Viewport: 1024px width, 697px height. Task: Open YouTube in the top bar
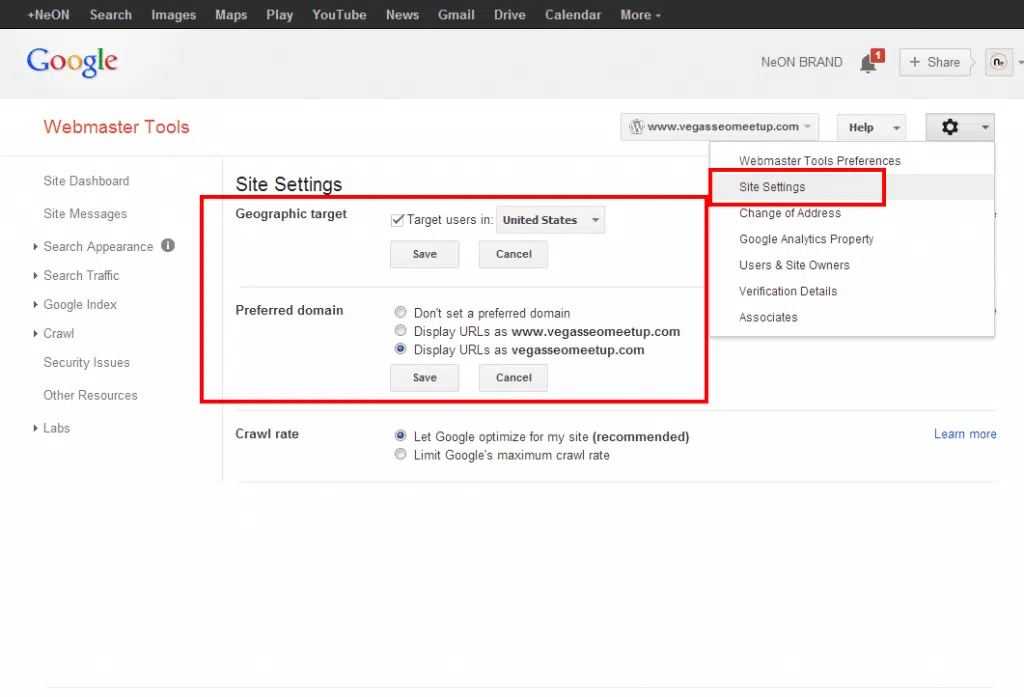point(339,14)
